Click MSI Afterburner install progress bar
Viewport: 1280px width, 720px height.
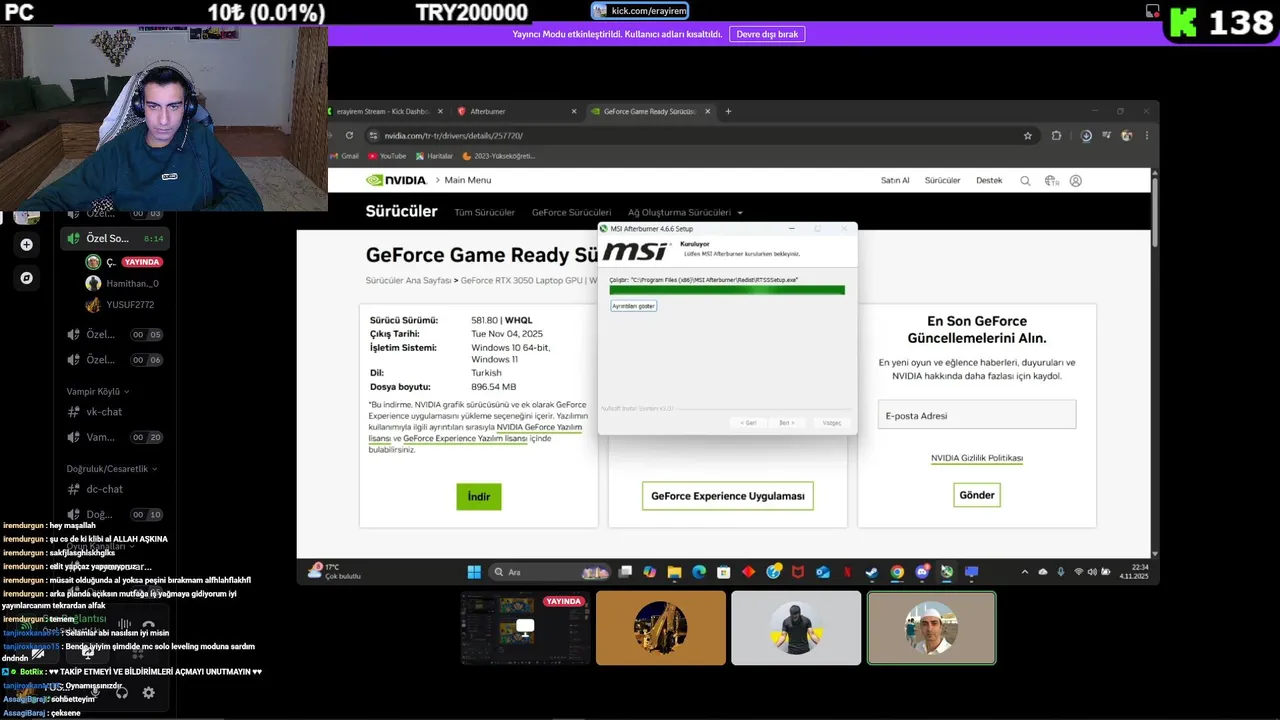click(x=727, y=290)
